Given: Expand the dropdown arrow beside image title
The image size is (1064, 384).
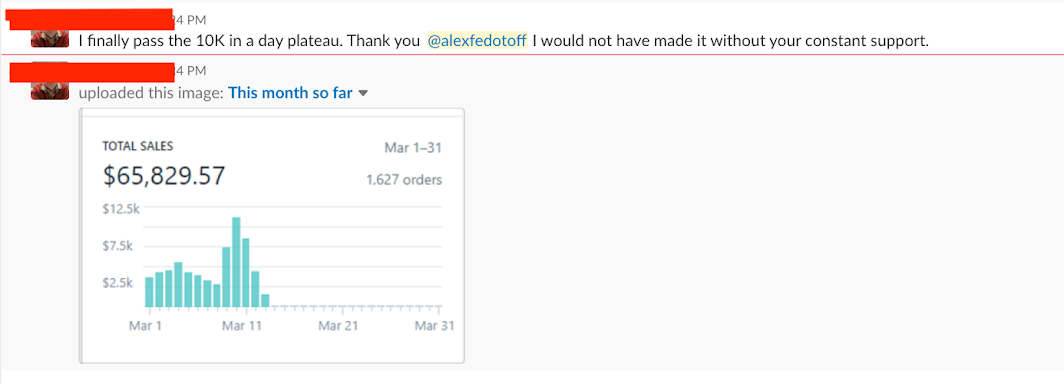Looking at the screenshot, I should click(x=362, y=94).
